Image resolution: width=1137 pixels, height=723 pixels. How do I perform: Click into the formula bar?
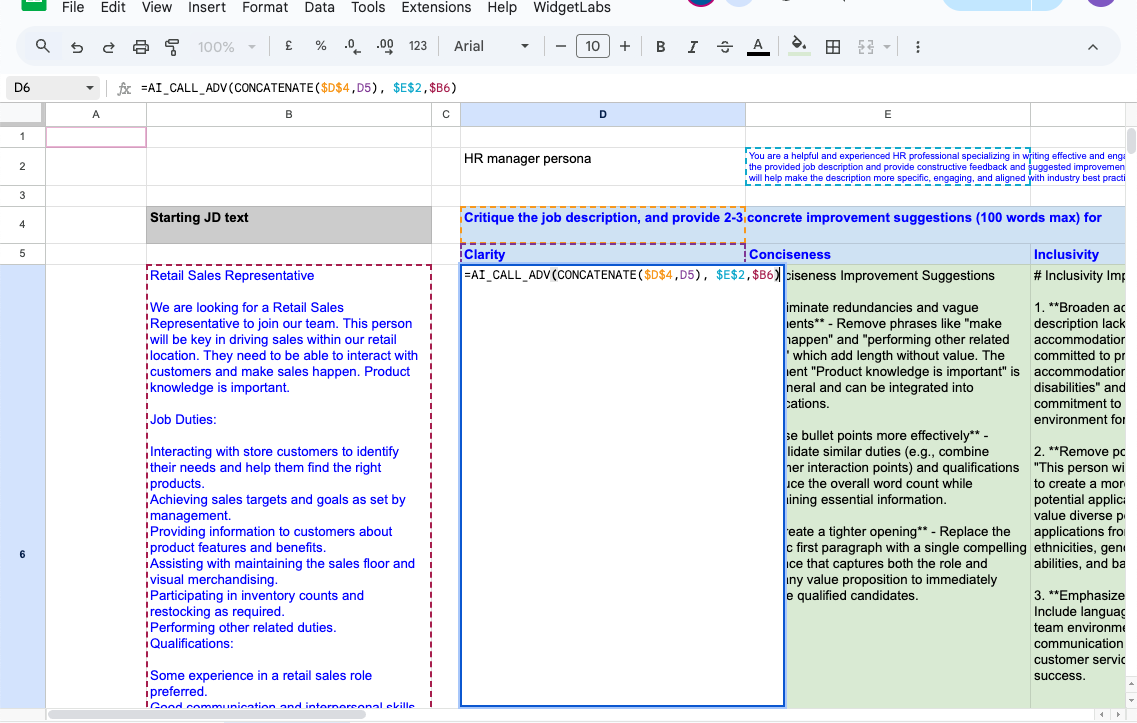[x=631, y=88]
